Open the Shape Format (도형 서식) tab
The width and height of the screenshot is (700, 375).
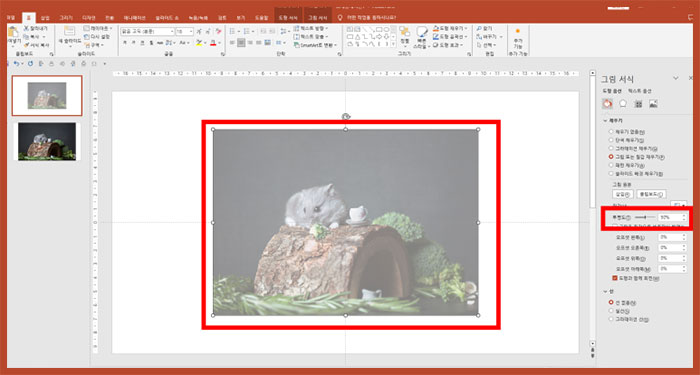point(288,17)
